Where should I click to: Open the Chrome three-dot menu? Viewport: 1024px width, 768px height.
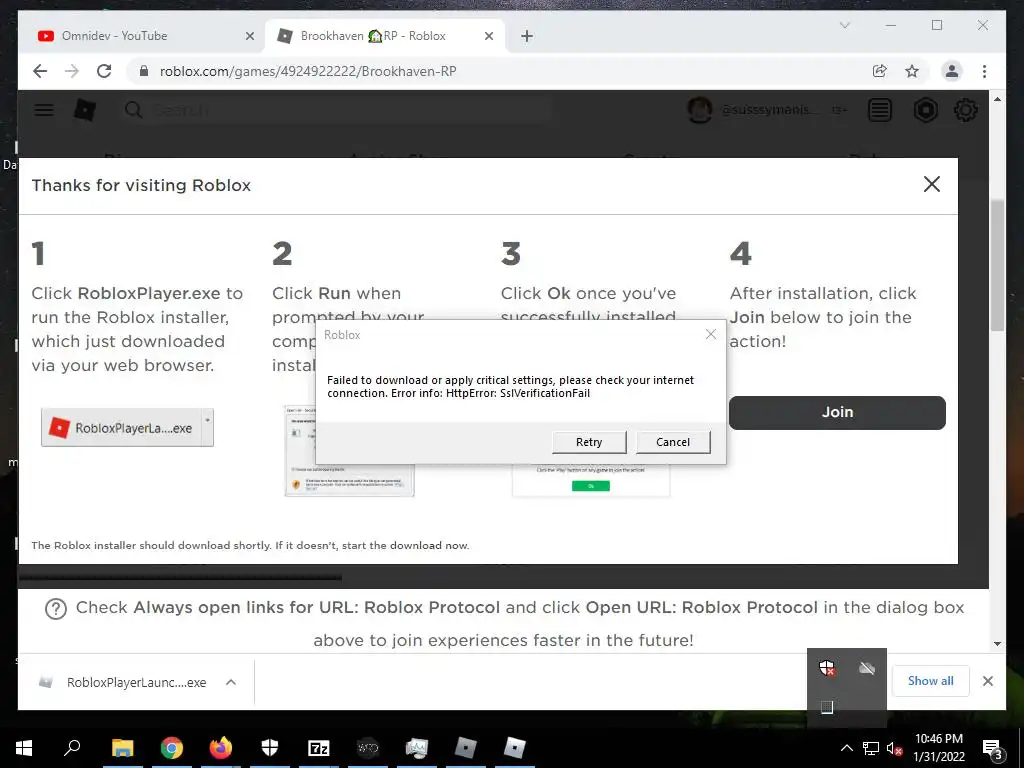point(984,71)
